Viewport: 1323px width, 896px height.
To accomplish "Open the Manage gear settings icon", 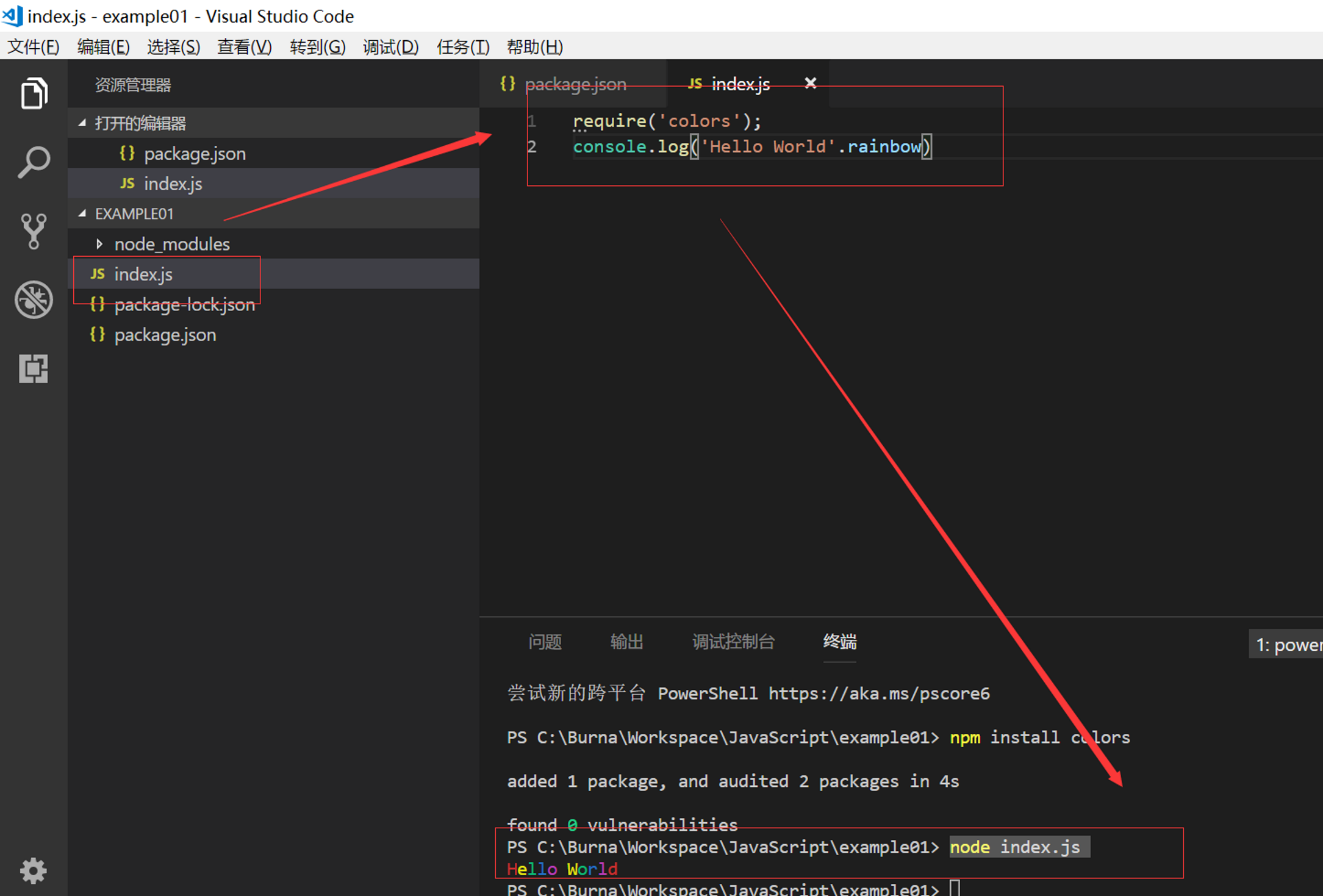I will 34,870.
